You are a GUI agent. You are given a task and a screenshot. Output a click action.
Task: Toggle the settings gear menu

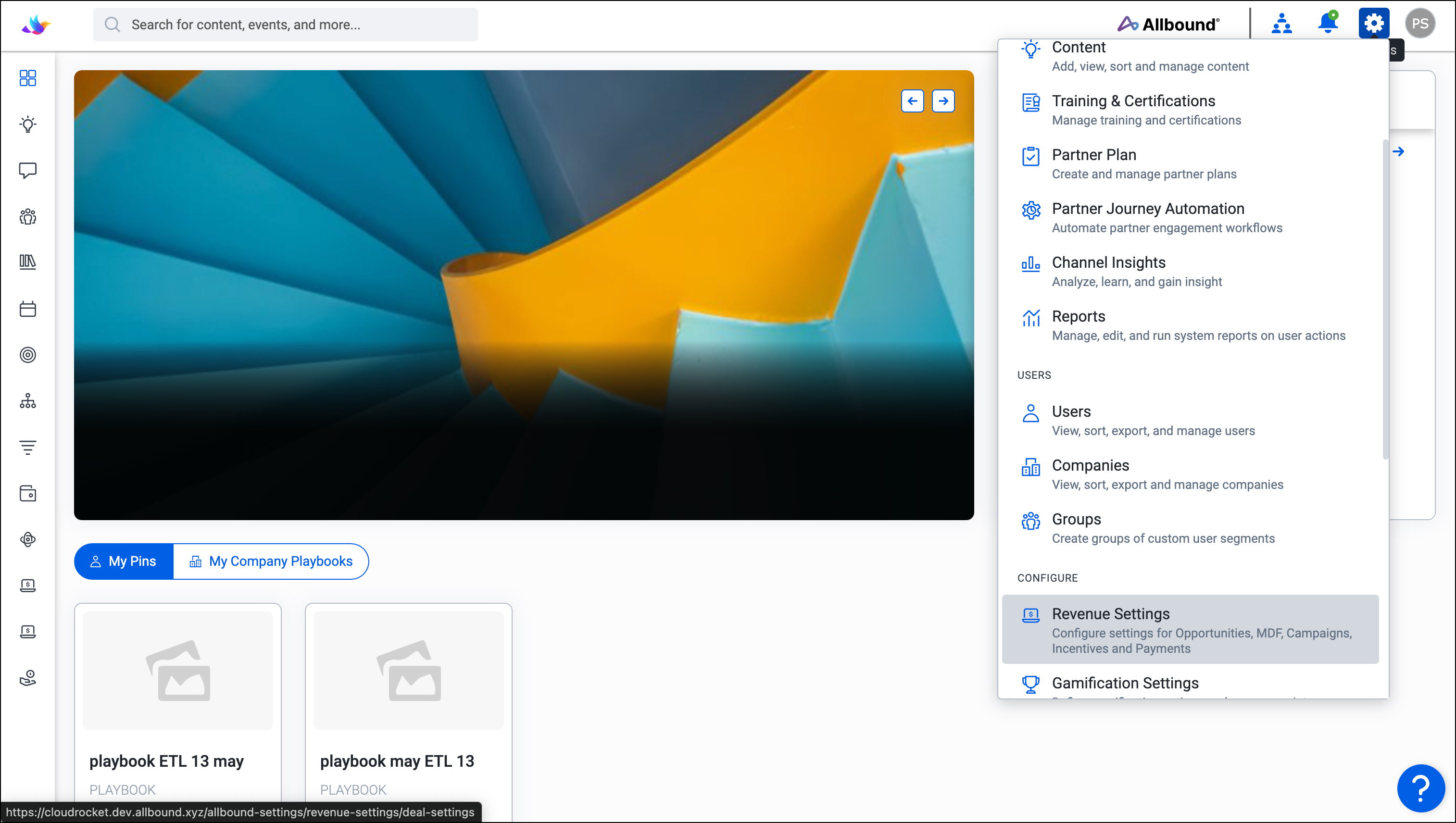(x=1374, y=23)
